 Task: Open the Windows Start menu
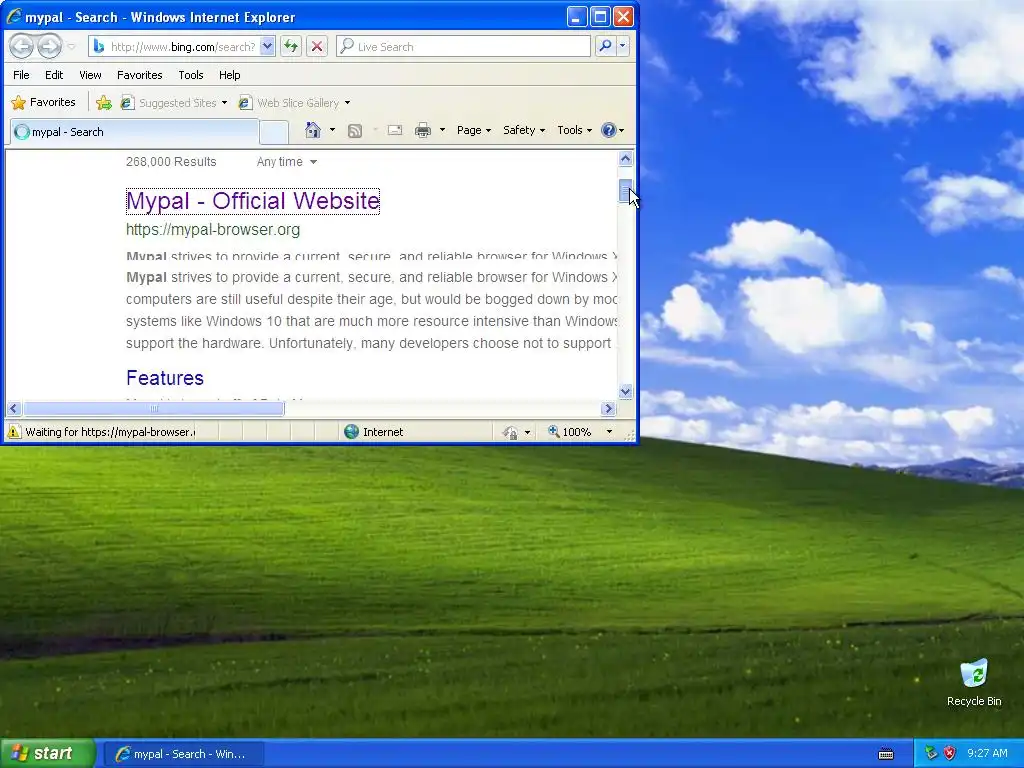[47, 754]
